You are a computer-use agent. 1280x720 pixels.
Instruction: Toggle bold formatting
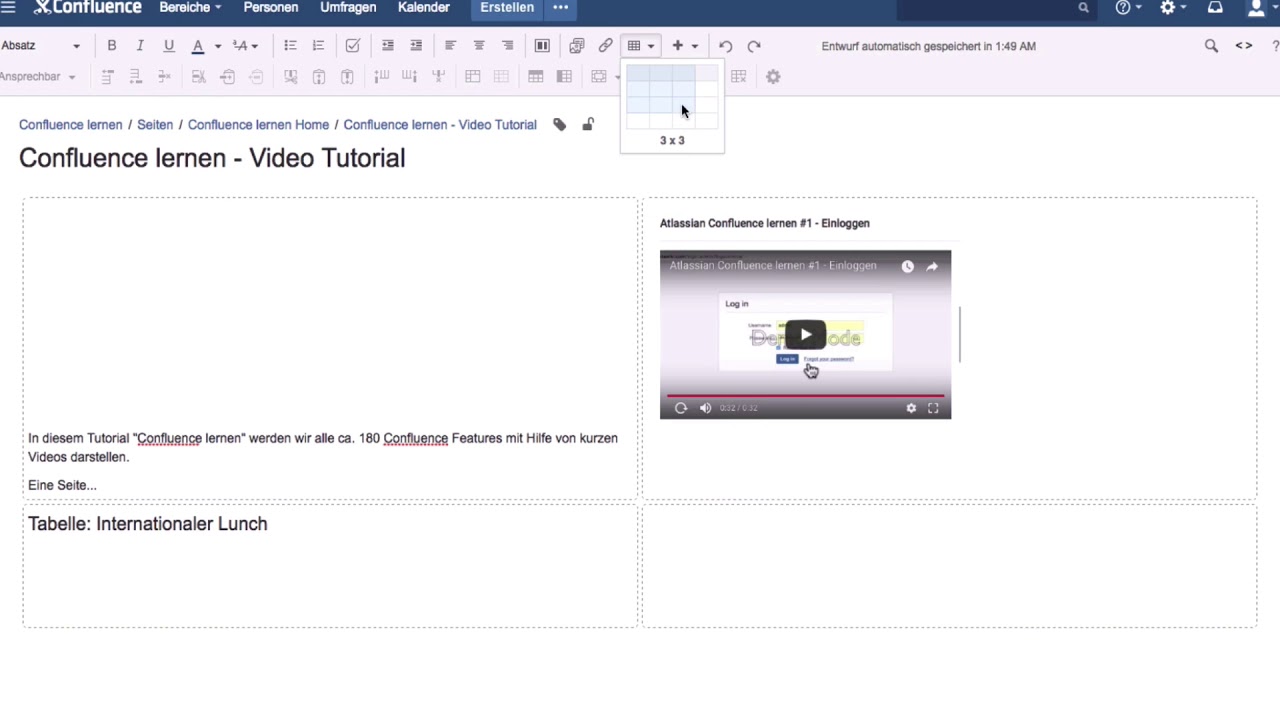[x=112, y=46]
